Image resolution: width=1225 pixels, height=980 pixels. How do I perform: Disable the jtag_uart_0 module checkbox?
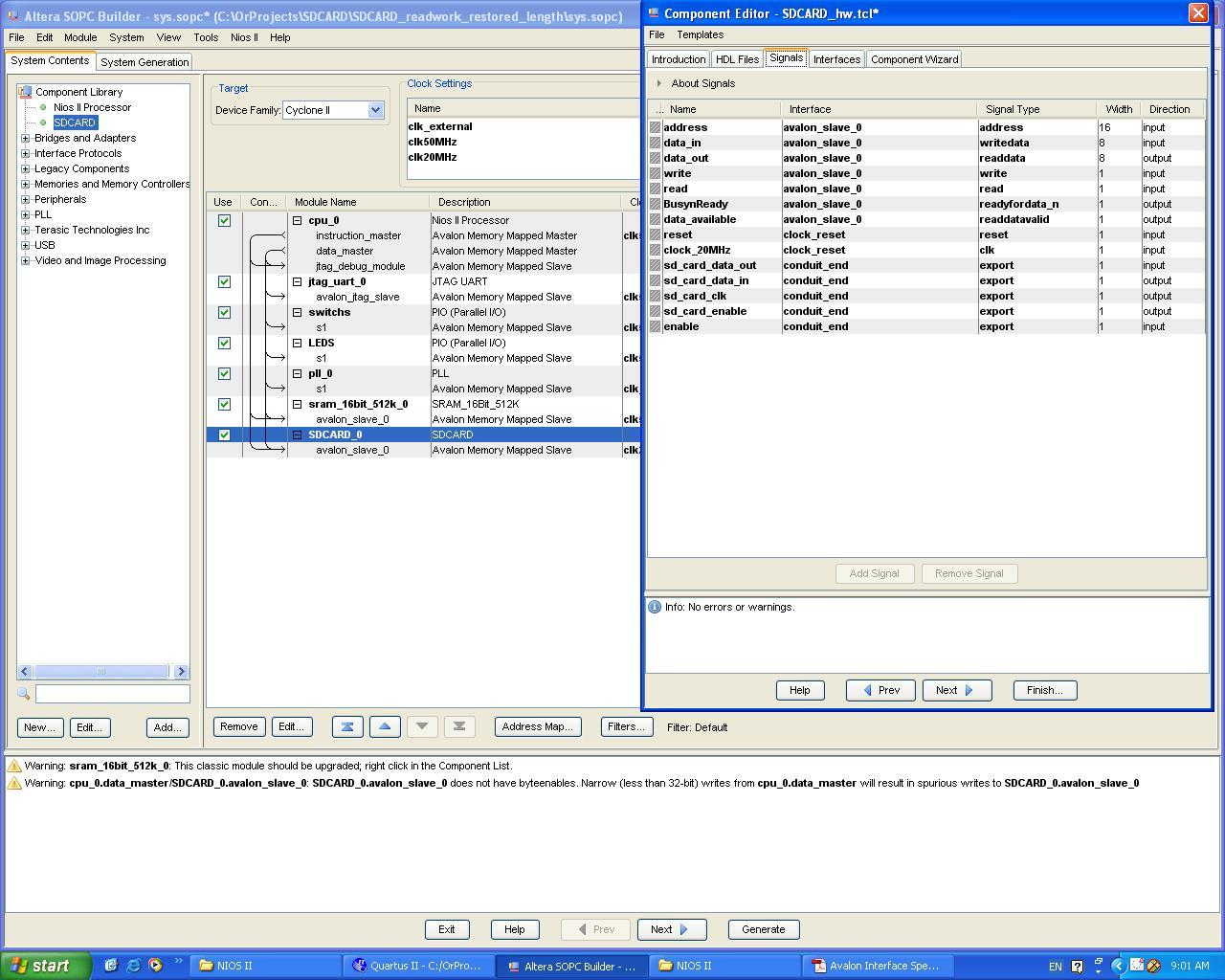(224, 281)
